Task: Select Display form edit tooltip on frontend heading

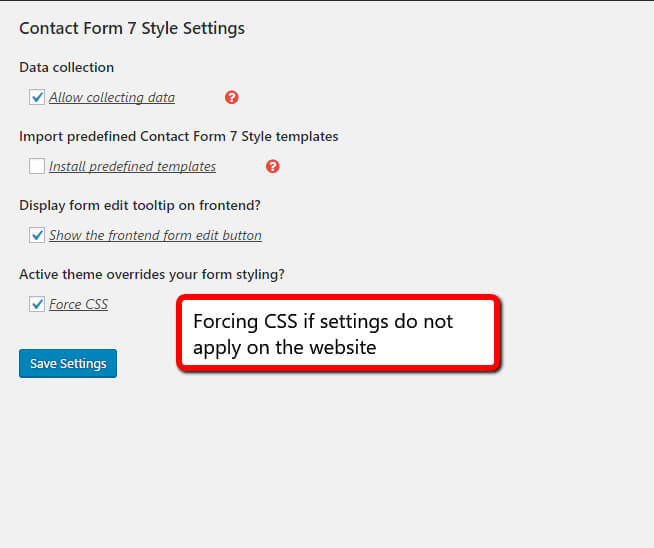Action: (x=140, y=205)
